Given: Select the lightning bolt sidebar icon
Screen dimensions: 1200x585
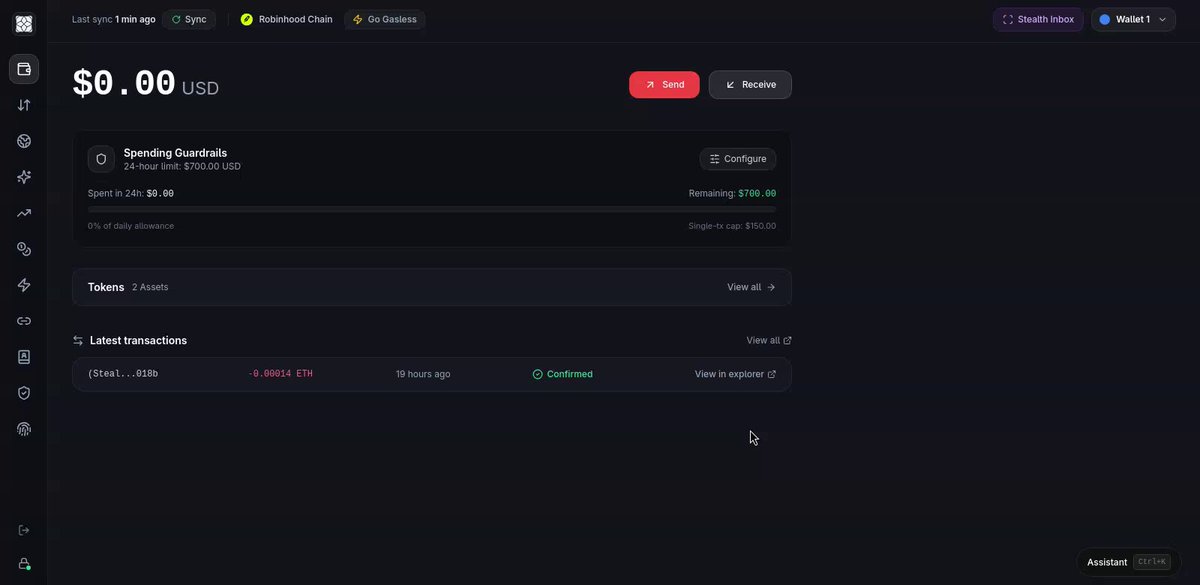Looking at the screenshot, I should coord(24,285).
